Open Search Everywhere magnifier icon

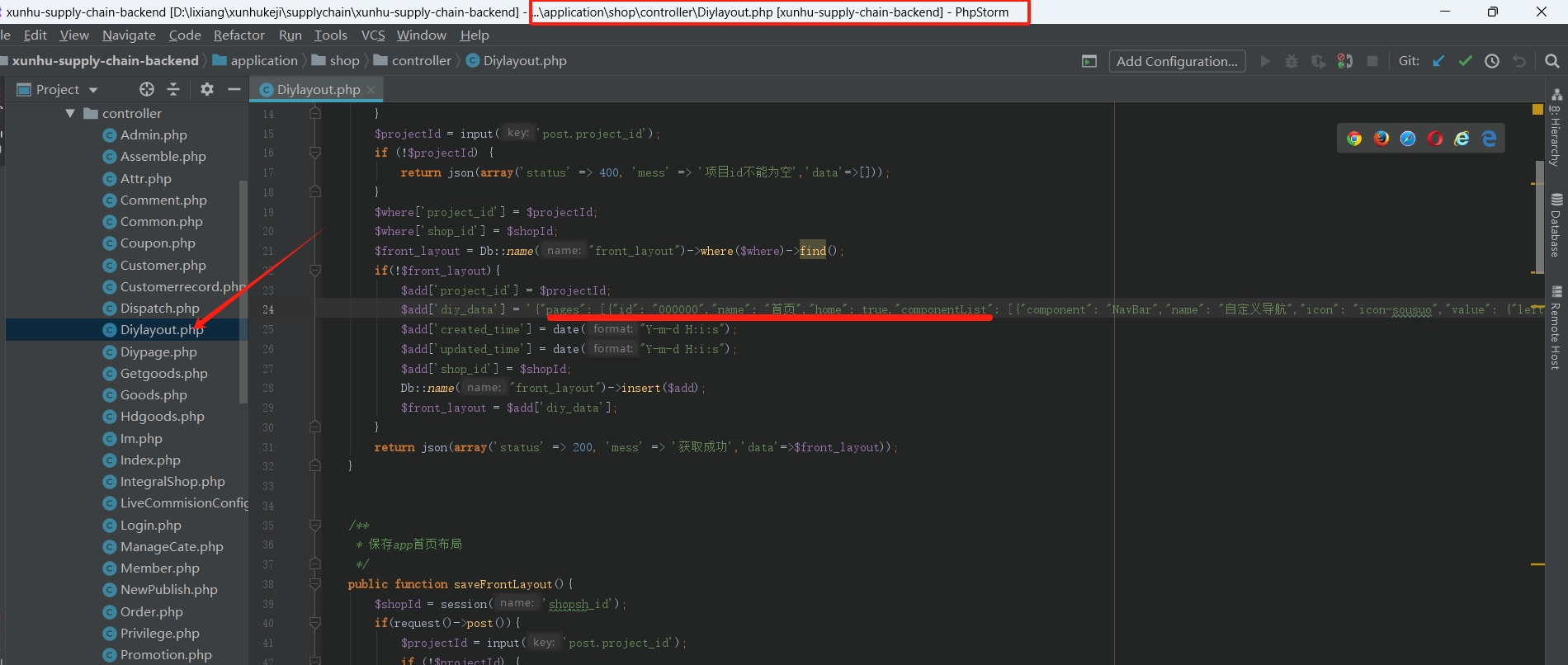[1551, 61]
